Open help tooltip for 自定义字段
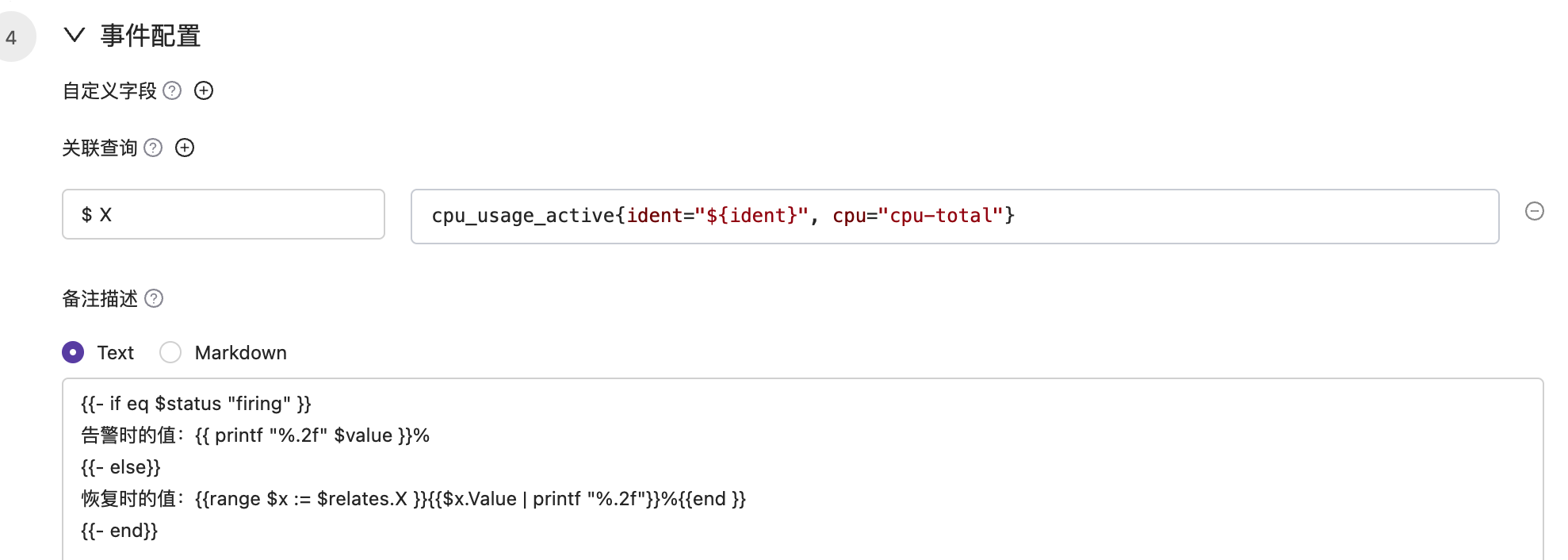This screenshot has width=1568, height=560. (x=172, y=90)
